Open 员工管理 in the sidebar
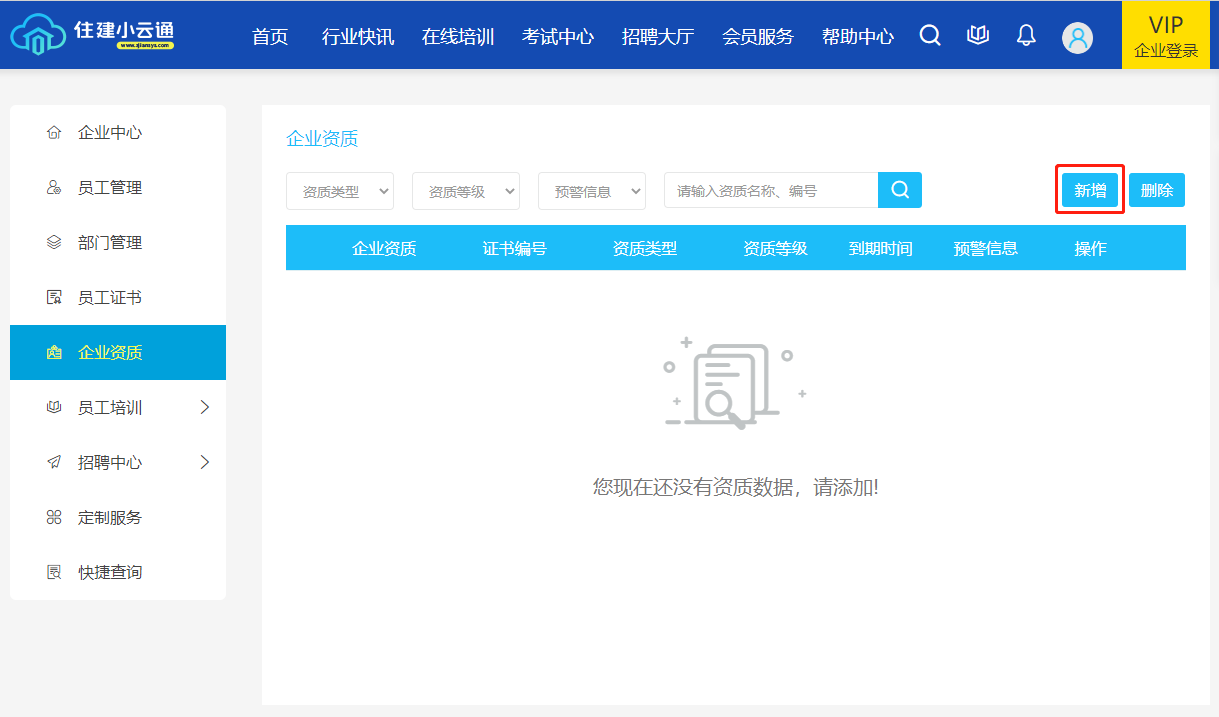 pos(110,188)
